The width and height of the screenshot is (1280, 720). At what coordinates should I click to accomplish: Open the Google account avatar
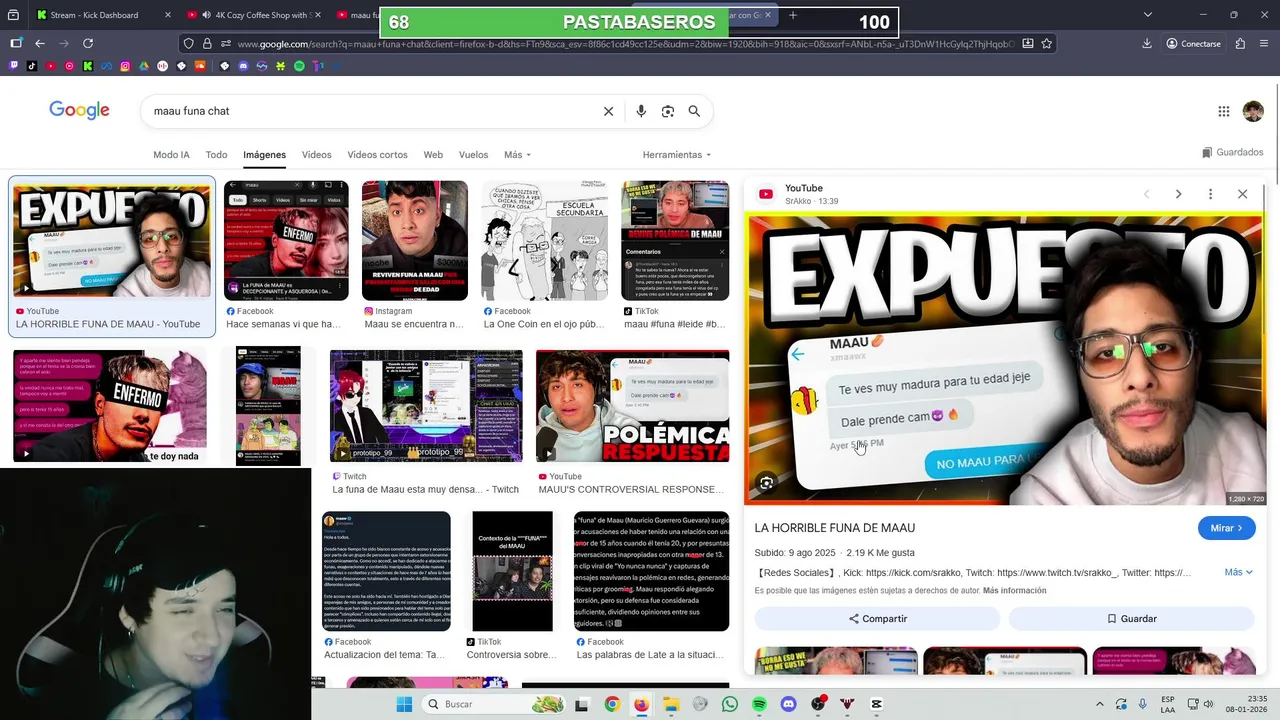coord(1253,111)
